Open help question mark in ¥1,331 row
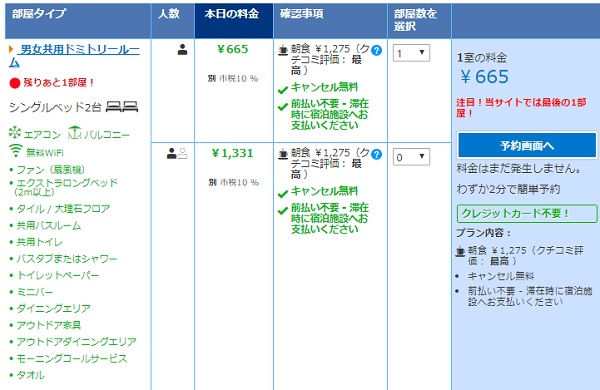This screenshot has height=390, width=600. [x=377, y=154]
